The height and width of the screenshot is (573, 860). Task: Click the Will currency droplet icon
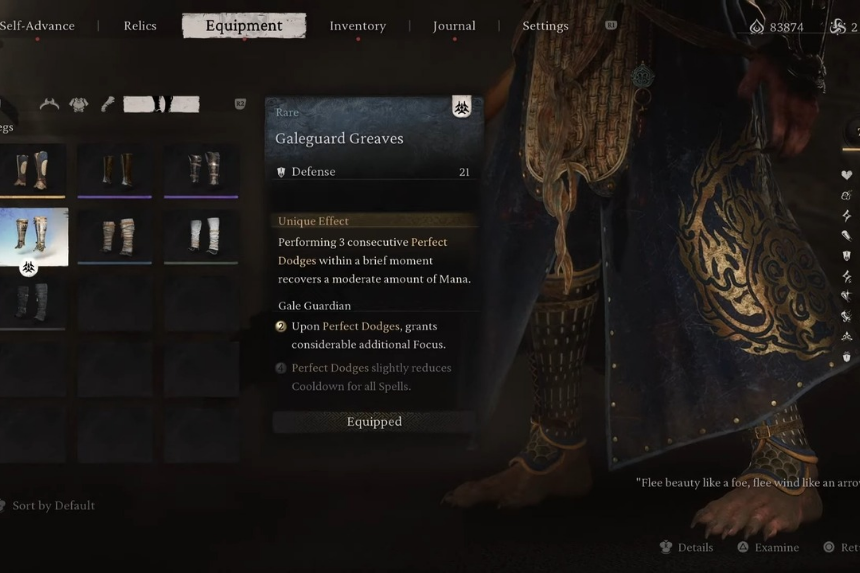[x=757, y=26]
